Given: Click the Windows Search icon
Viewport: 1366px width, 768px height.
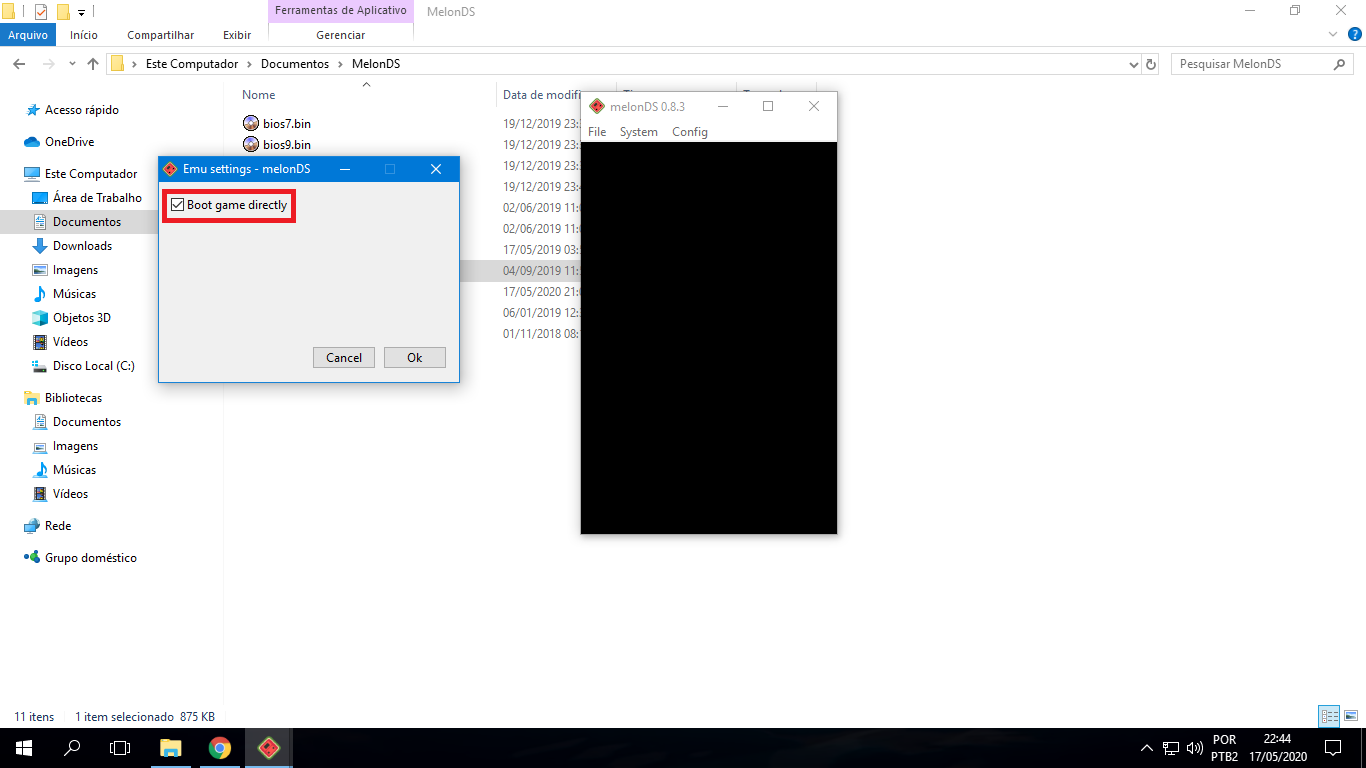Looking at the screenshot, I should [73, 747].
